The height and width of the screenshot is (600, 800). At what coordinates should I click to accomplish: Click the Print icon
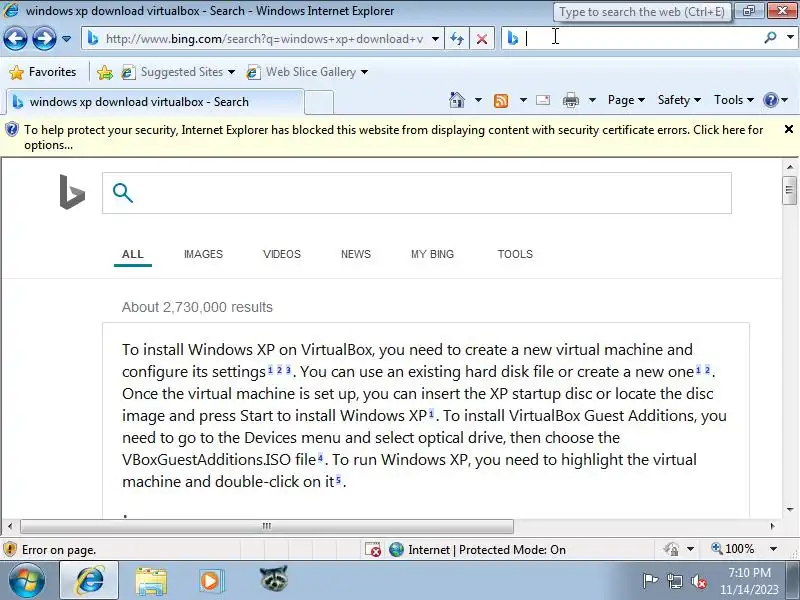pyautogui.click(x=570, y=100)
